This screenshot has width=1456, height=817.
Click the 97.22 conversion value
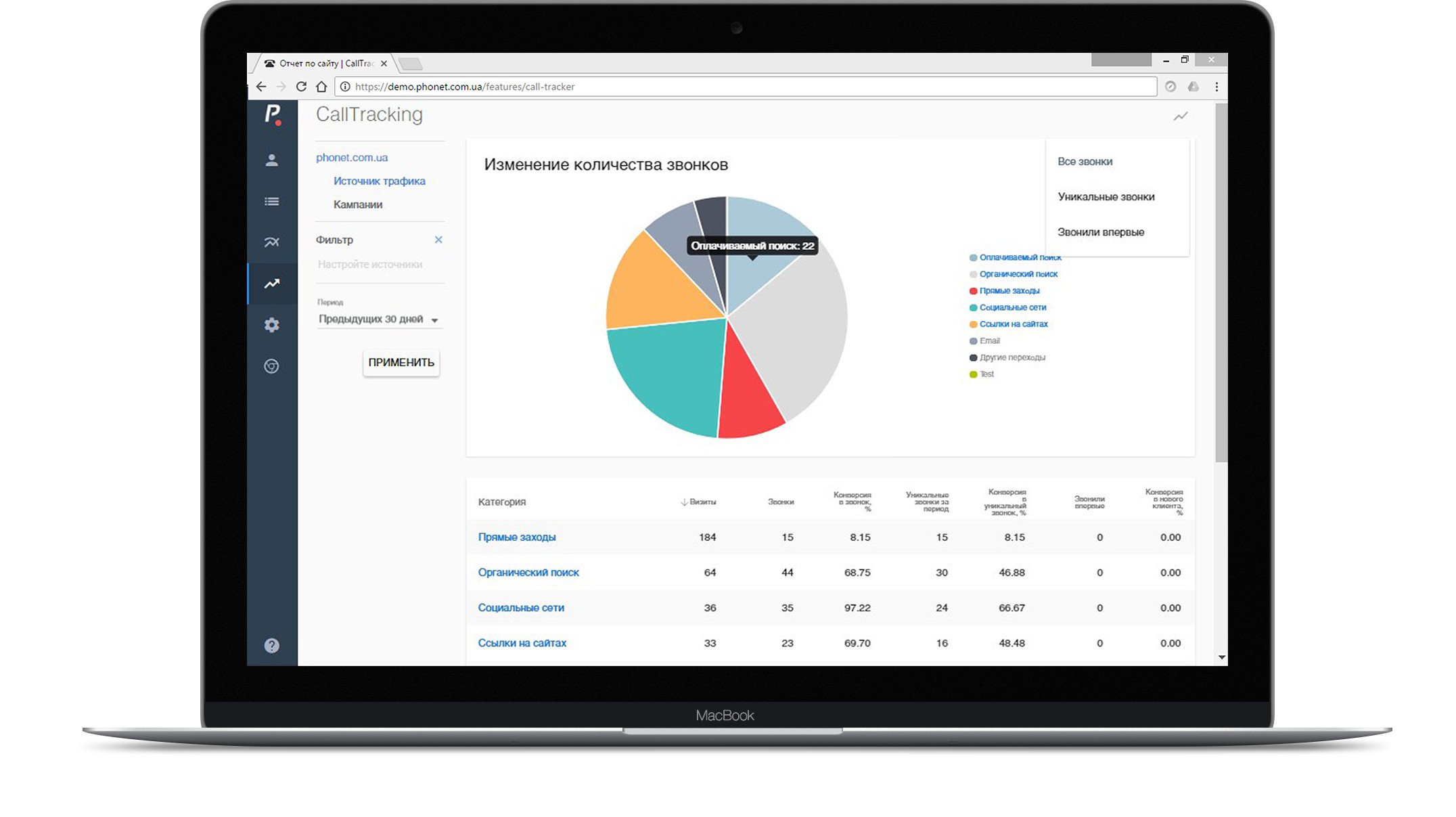click(857, 608)
